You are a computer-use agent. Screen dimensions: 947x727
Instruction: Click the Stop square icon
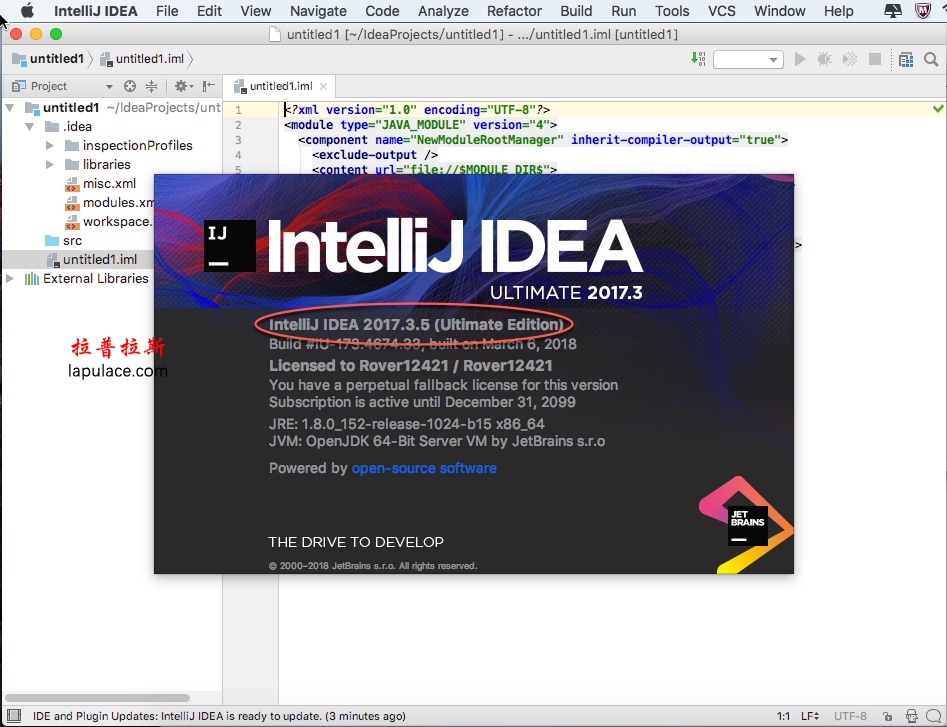point(875,59)
